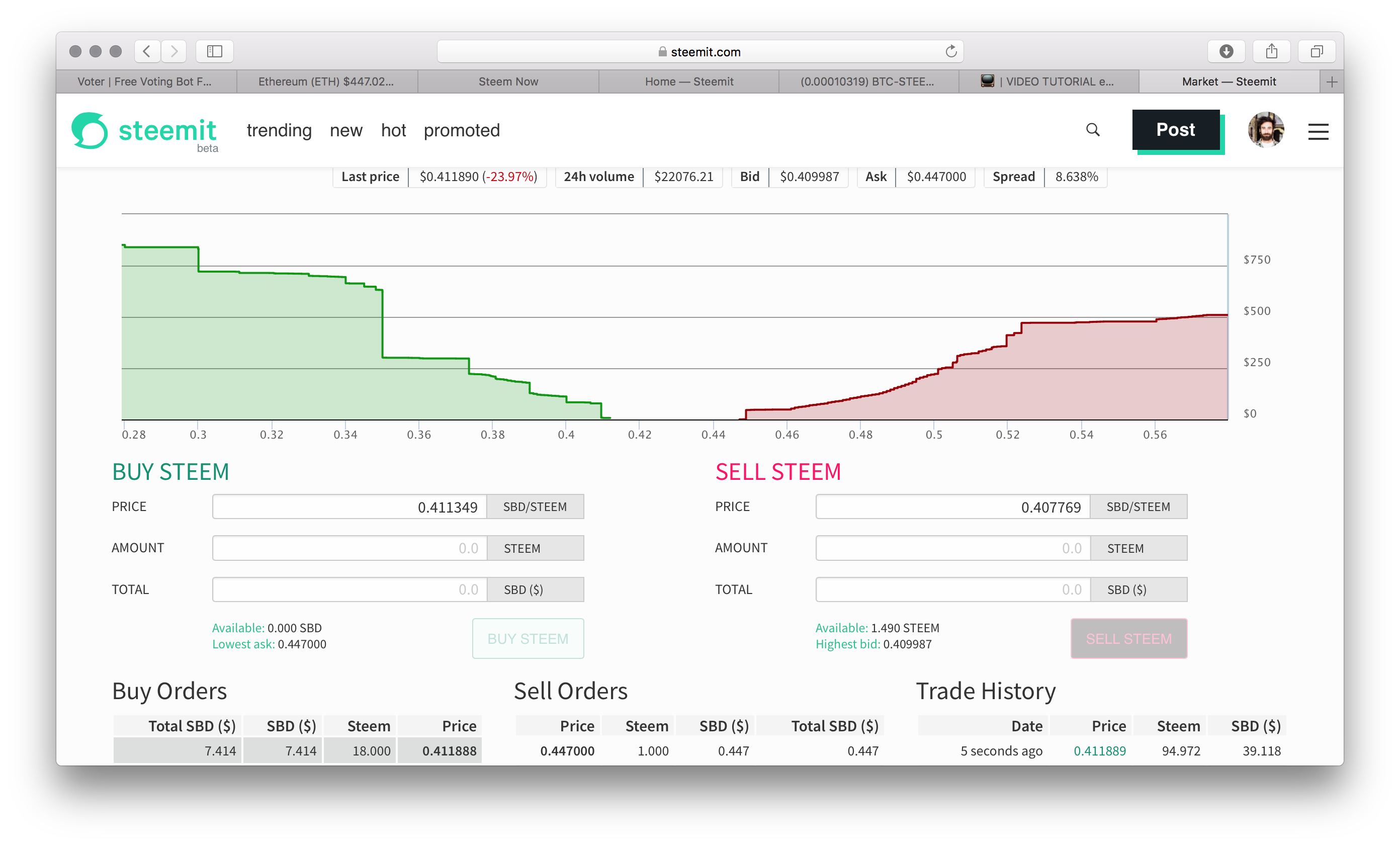Click the Spread value 8.638%
This screenshot has width=1400, height=846.
[x=1077, y=177]
